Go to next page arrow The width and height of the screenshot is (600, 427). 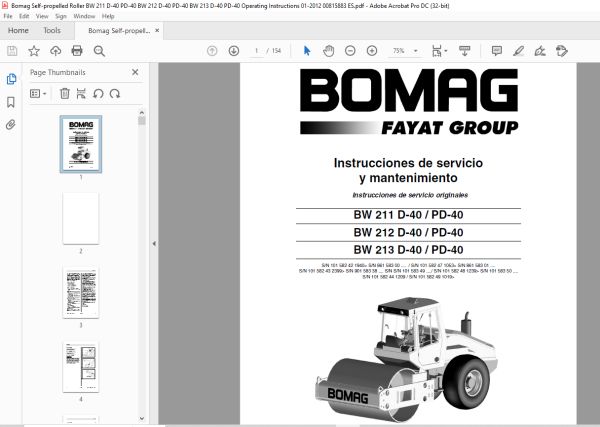[x=234, y=51]
